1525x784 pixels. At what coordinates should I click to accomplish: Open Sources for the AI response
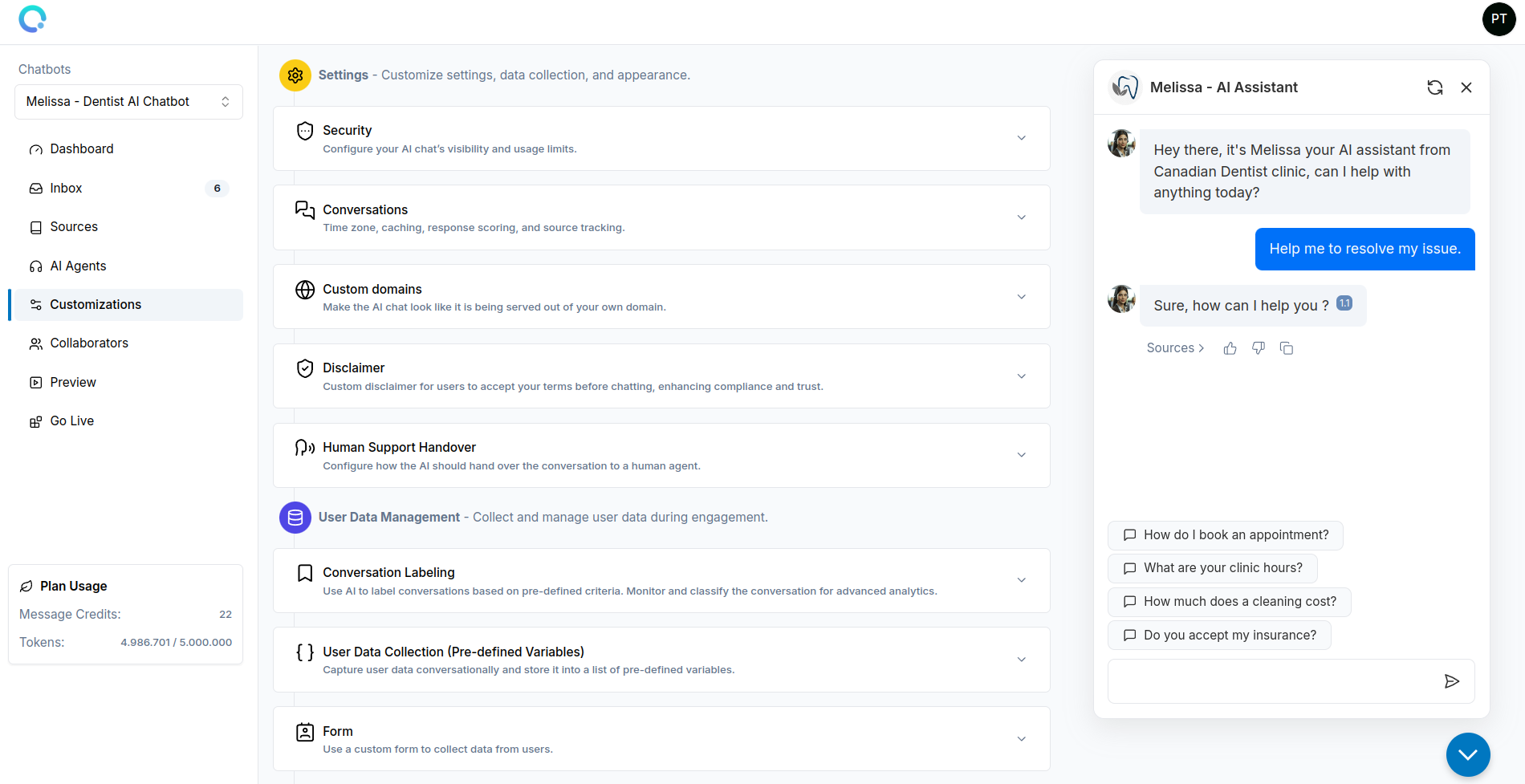point(1174,347)
